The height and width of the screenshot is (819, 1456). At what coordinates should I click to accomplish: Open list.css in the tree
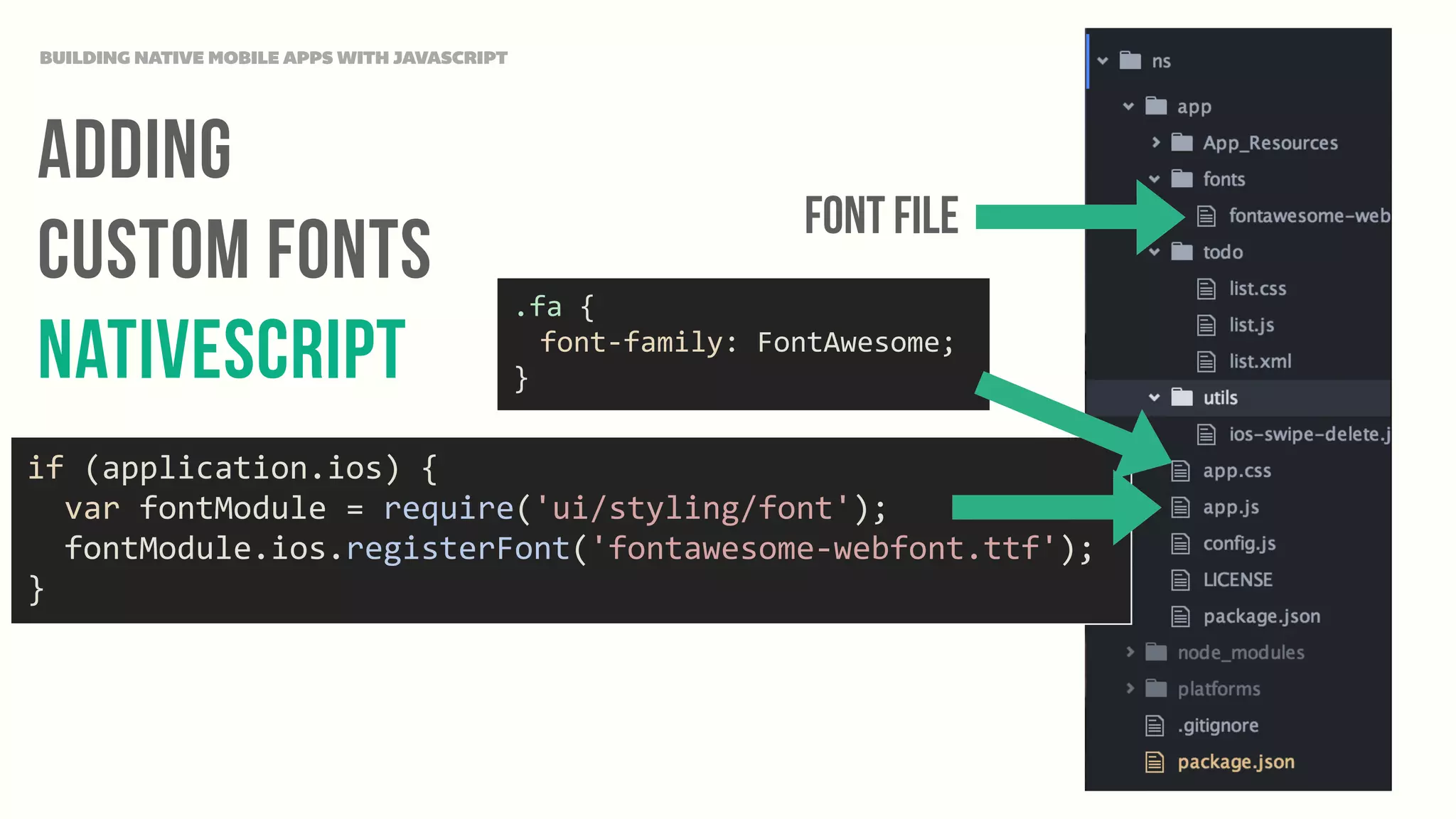(1258, 289)
